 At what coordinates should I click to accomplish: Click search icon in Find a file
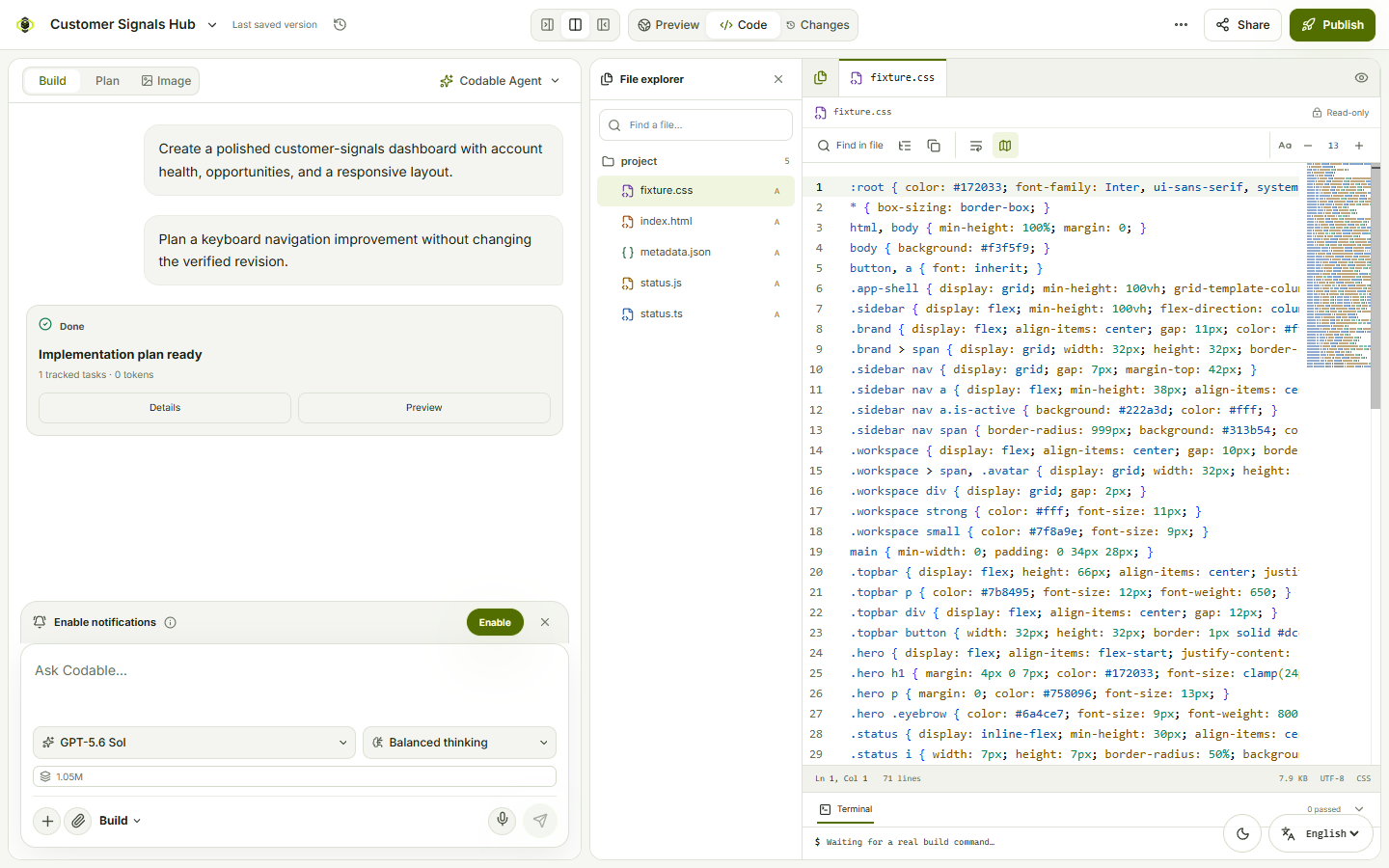614,125
